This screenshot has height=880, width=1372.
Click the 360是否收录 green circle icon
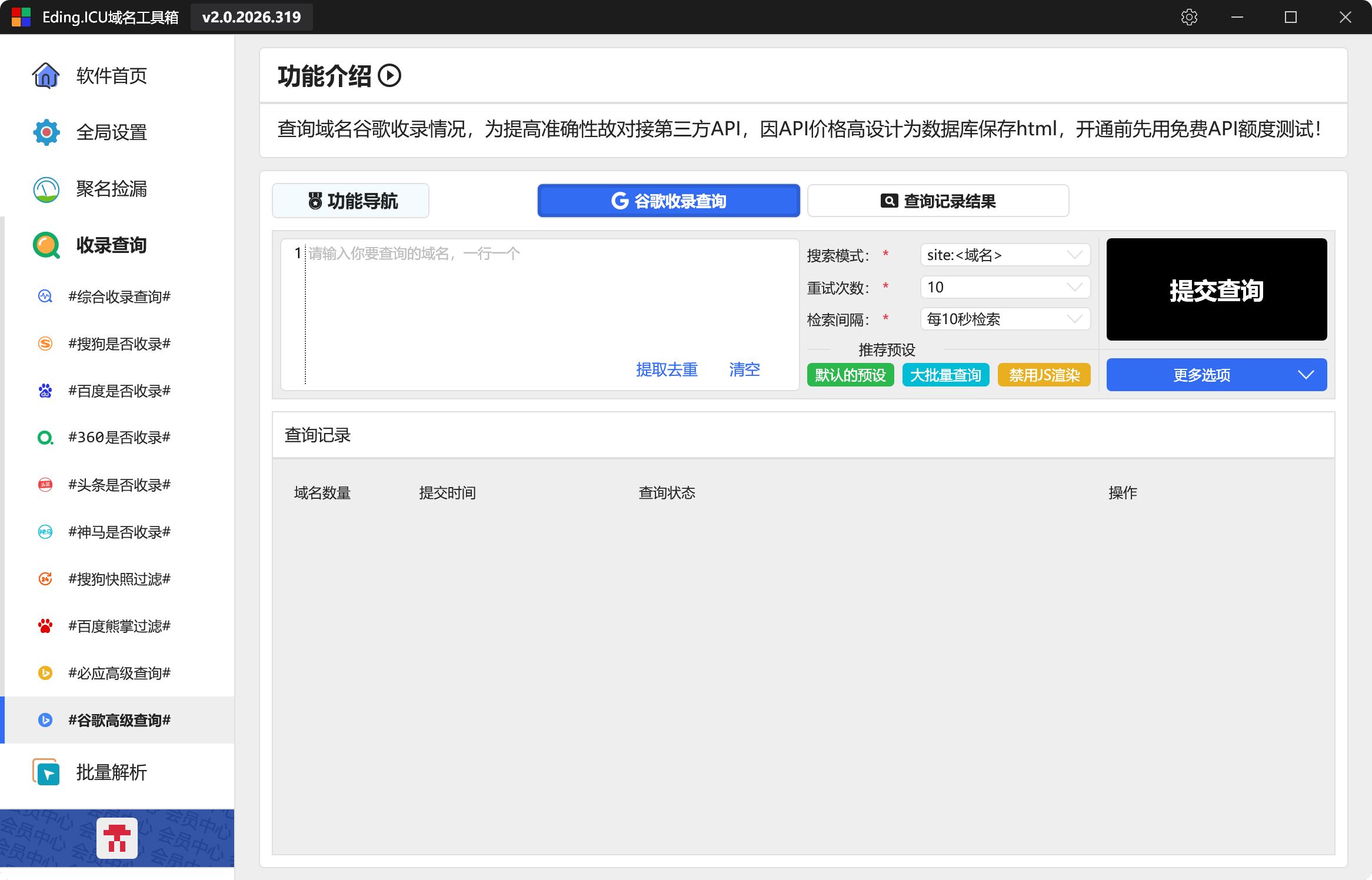(x=45, y=438)
